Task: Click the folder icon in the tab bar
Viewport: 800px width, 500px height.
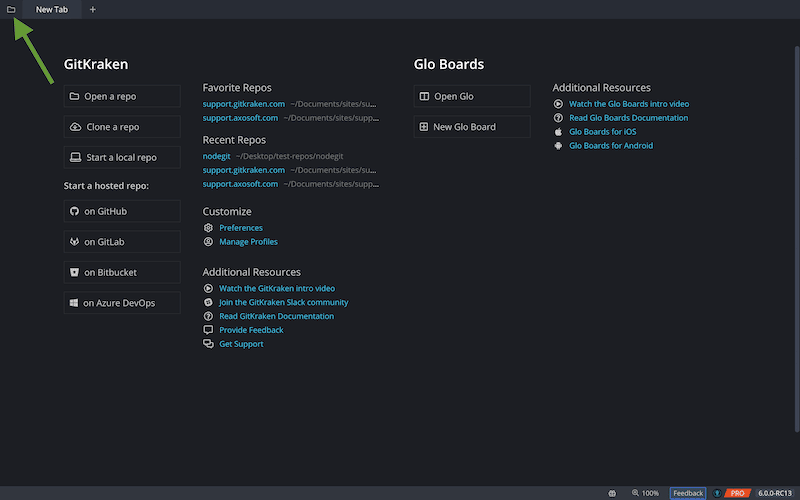Action: coord(11,9)
